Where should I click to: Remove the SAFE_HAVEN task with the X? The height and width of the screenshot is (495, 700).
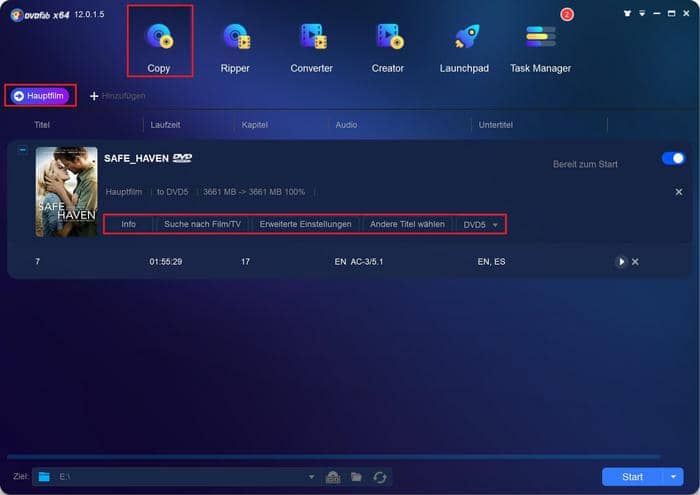click(679, 192)
